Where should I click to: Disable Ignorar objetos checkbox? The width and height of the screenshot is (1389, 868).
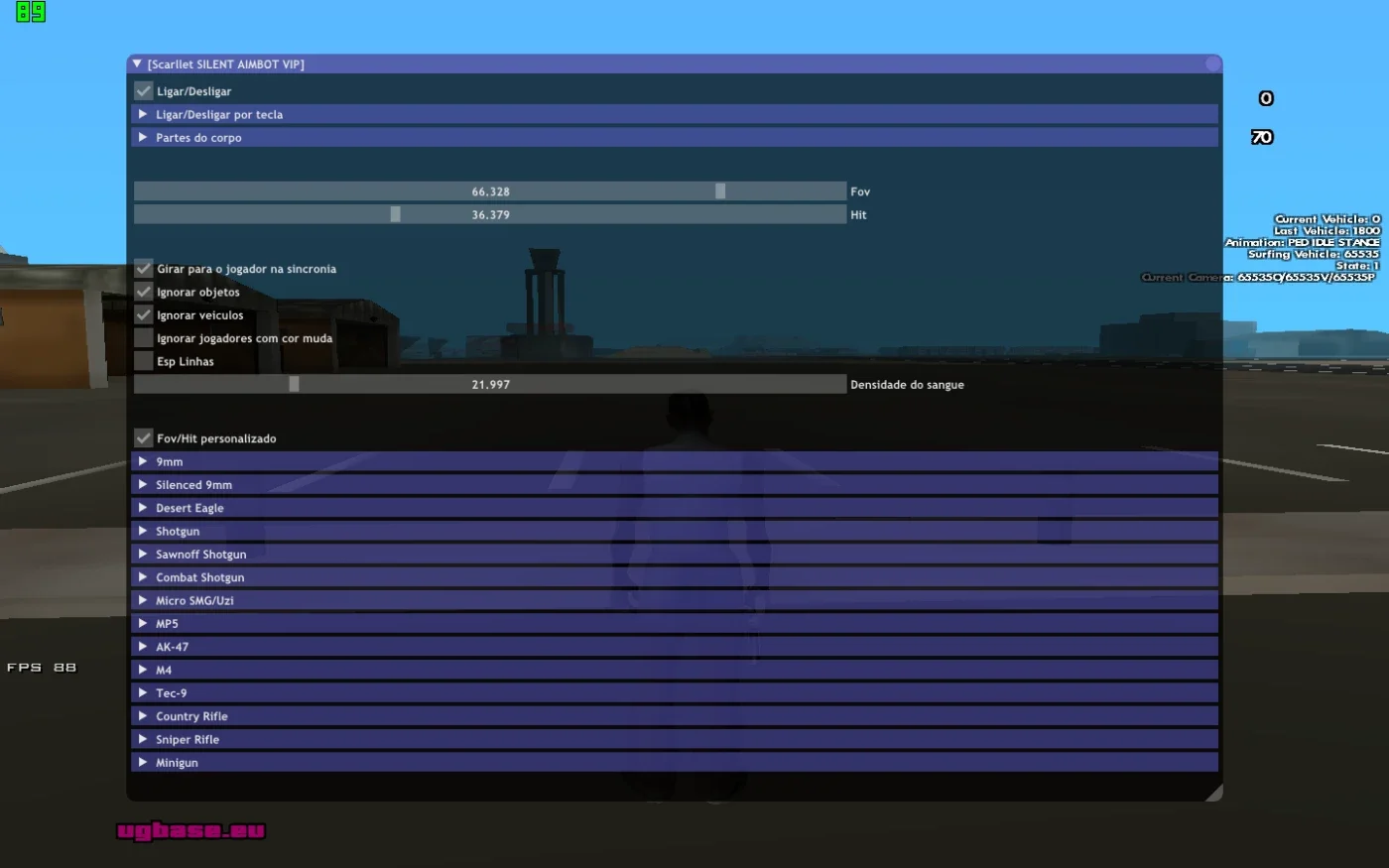[x=144, y=292]
